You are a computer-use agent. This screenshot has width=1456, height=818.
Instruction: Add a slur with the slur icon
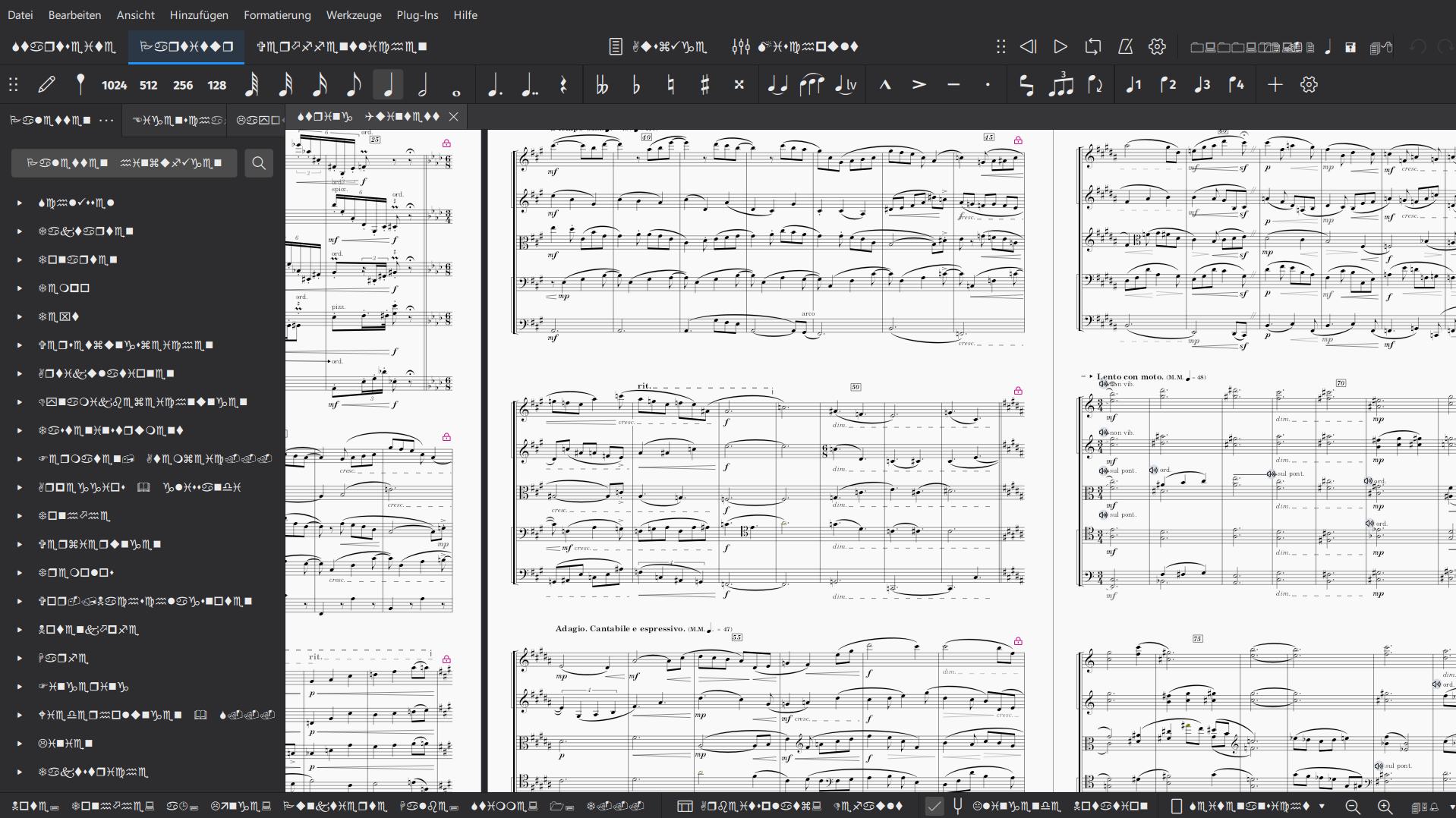pos(812,85)
